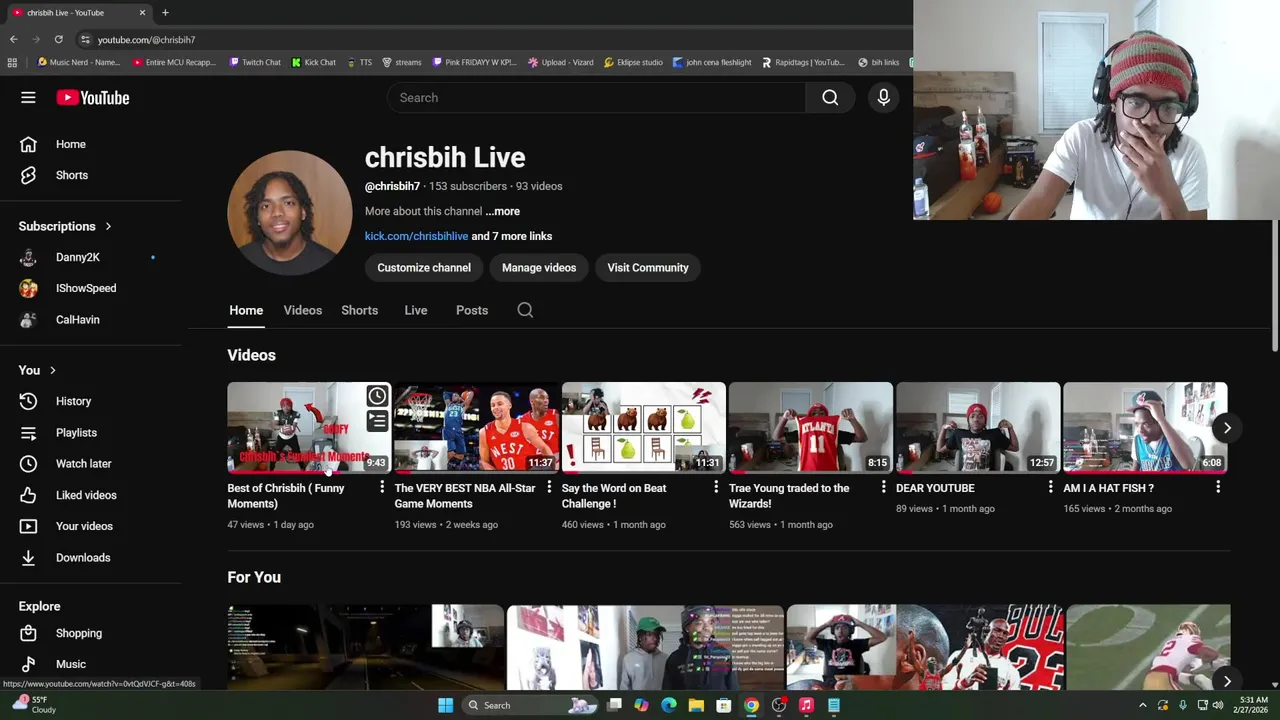Expand the You section chevron
Image resolution: width=1280 pixels, height=720 pixels.
(52, 370)
